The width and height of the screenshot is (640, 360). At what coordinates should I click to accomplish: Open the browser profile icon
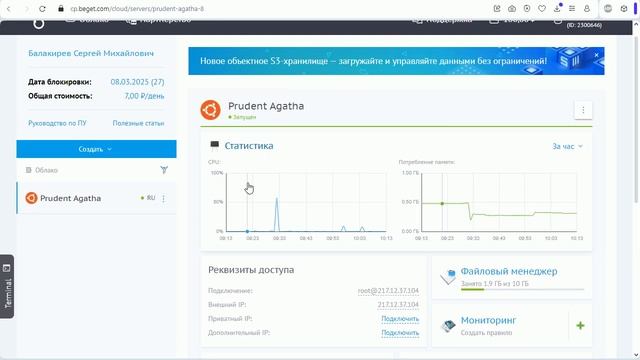click(x=587, y=9)
